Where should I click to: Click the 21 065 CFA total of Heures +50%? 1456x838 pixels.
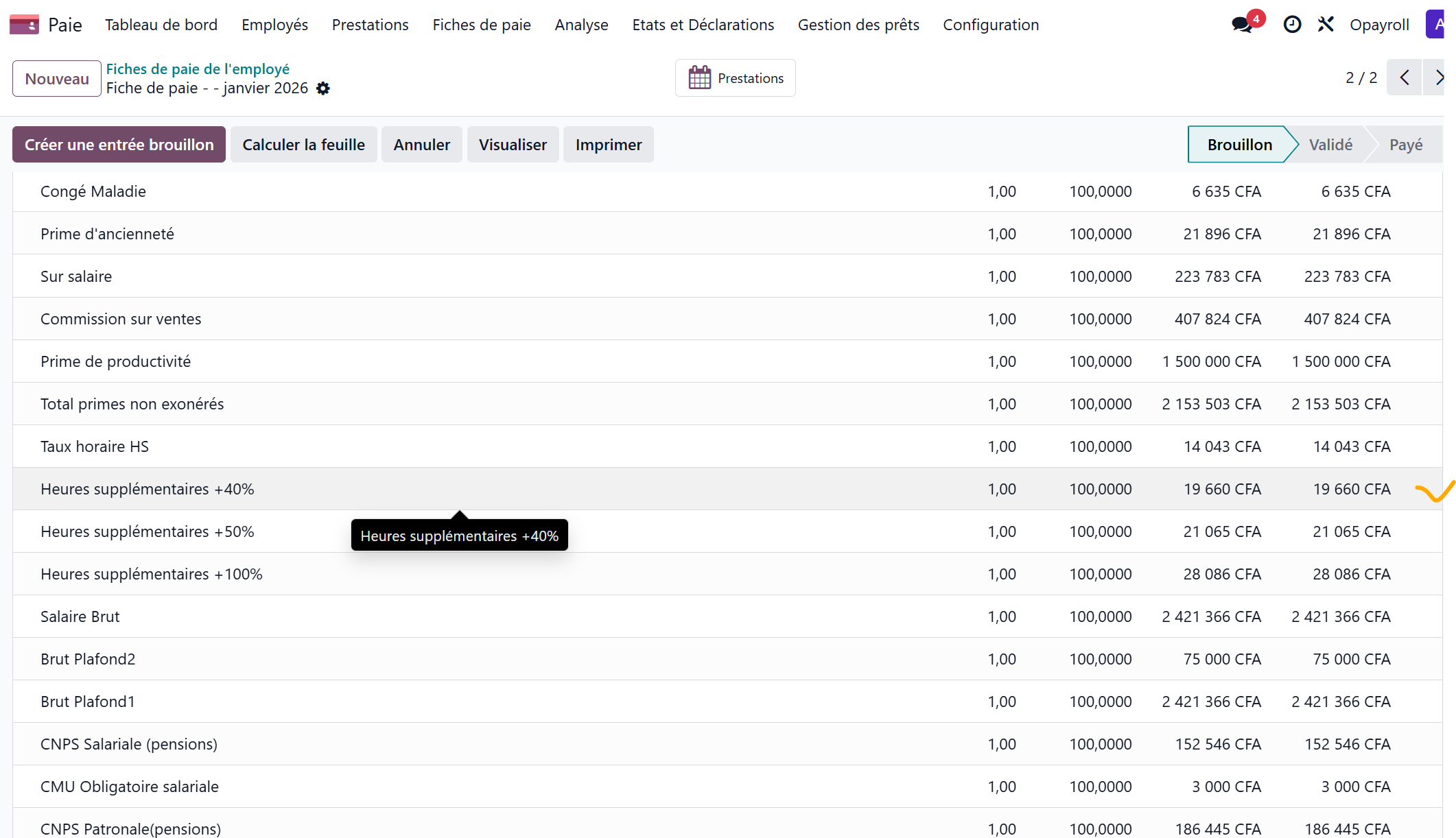click(x=1351, y=531)
